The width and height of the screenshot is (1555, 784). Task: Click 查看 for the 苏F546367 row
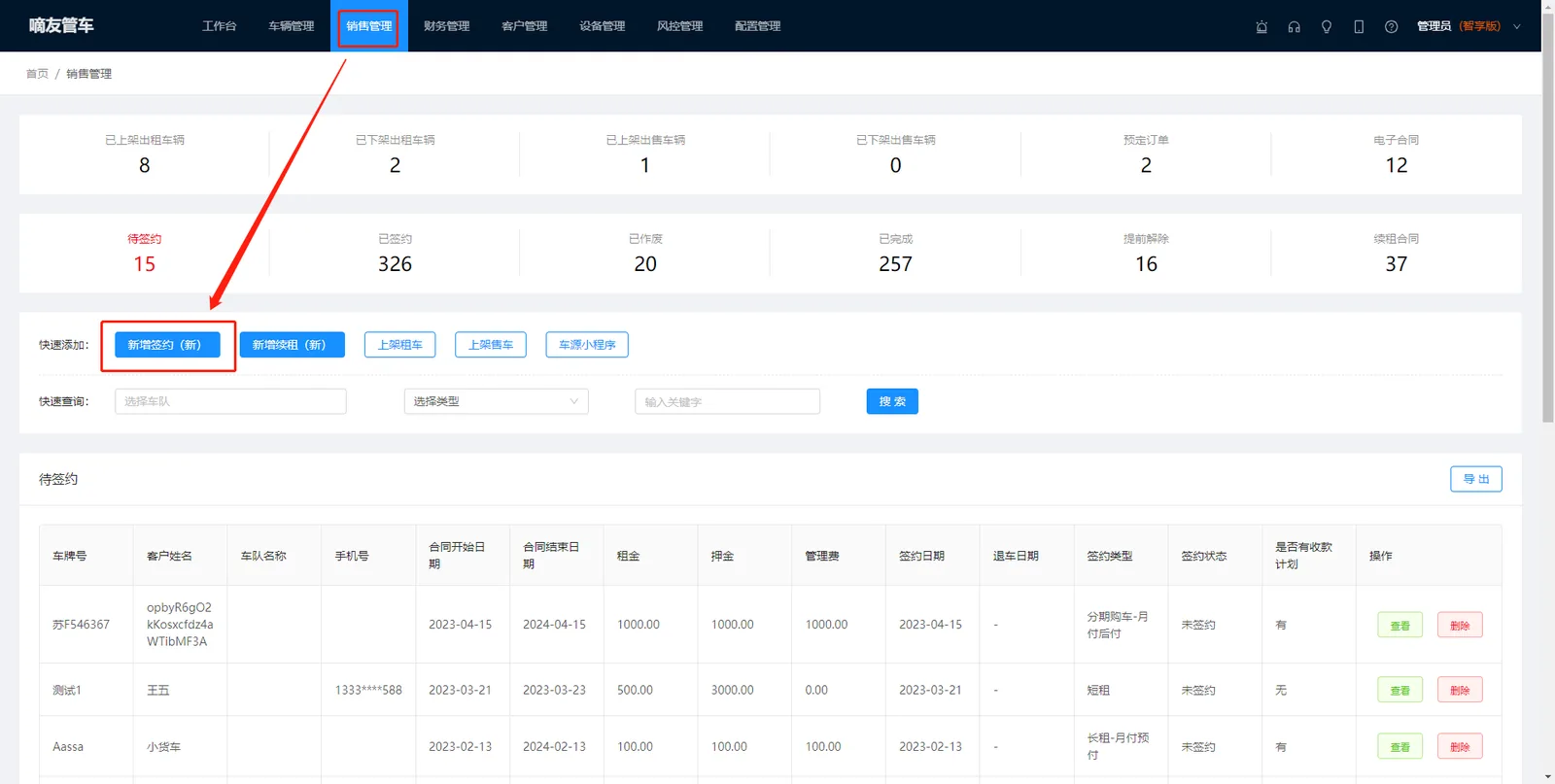tap(1399, 626)
